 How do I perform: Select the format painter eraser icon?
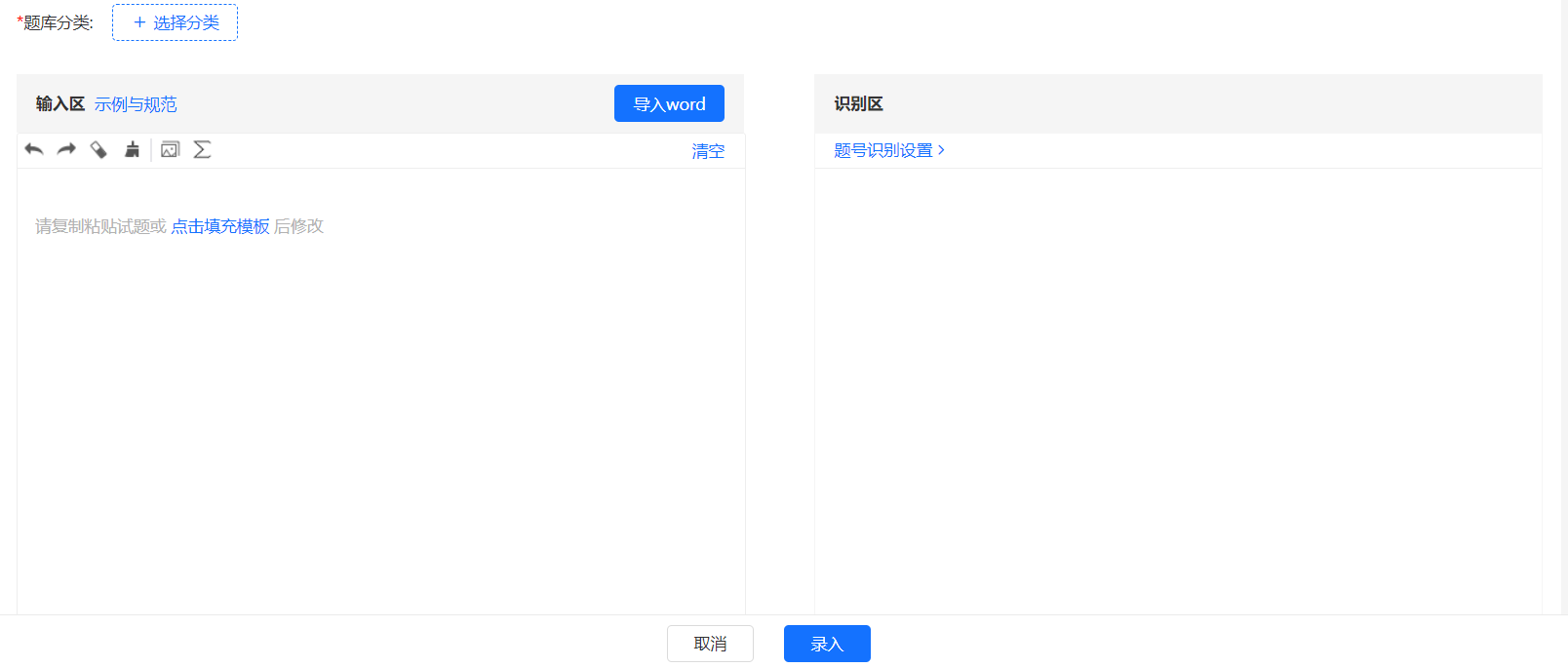pyautogui.click(x=98, y=149)
